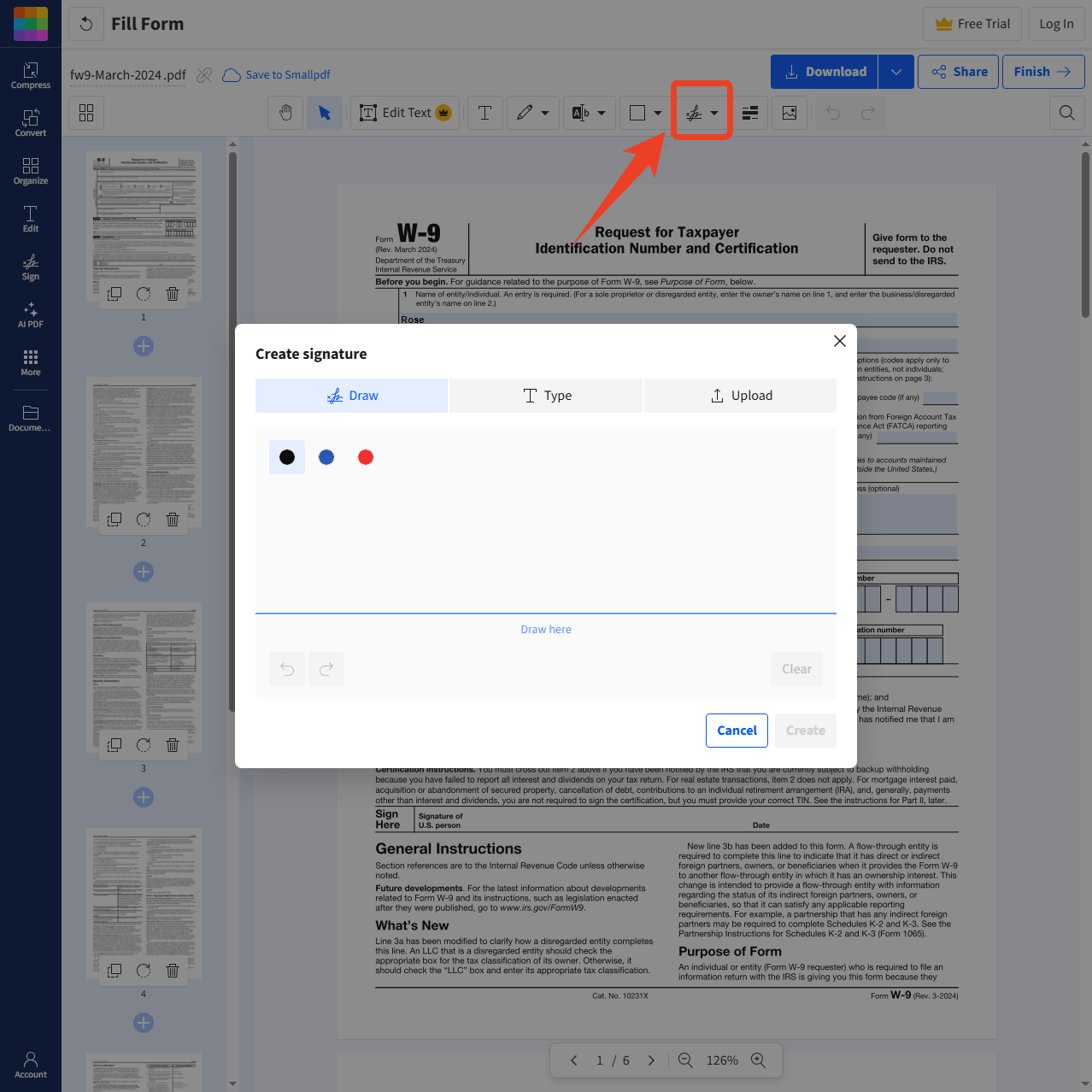Select the Add Text tool
The height and width of the screenshot is (1092, 1092).
(485, 113)
